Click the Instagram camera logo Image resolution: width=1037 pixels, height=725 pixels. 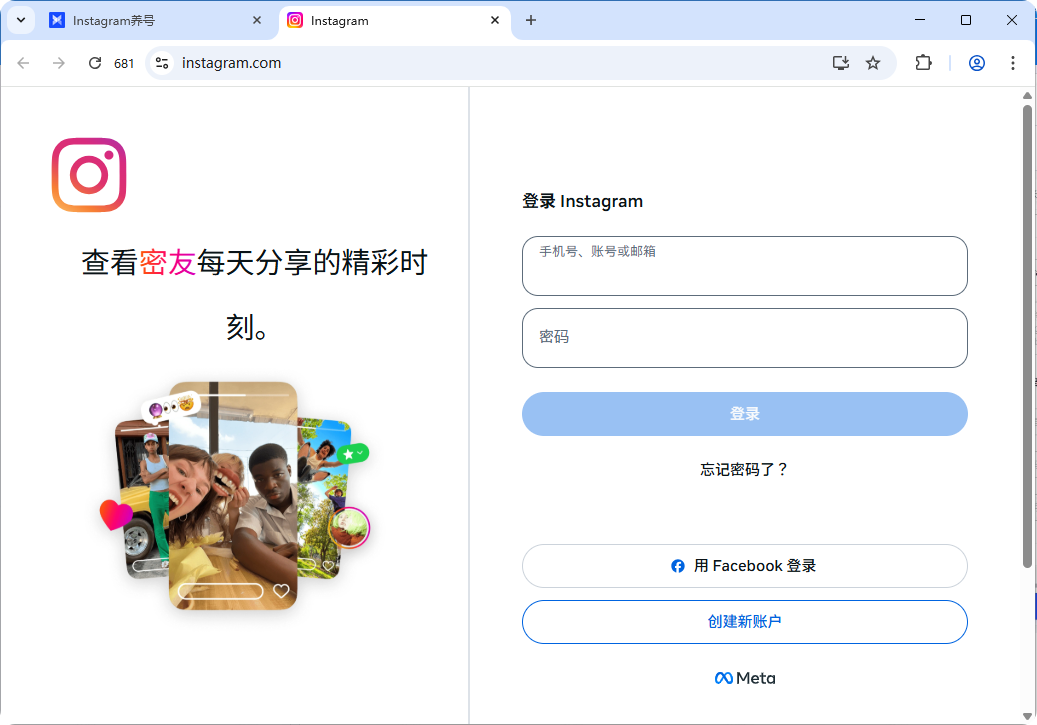coord(89,175)
